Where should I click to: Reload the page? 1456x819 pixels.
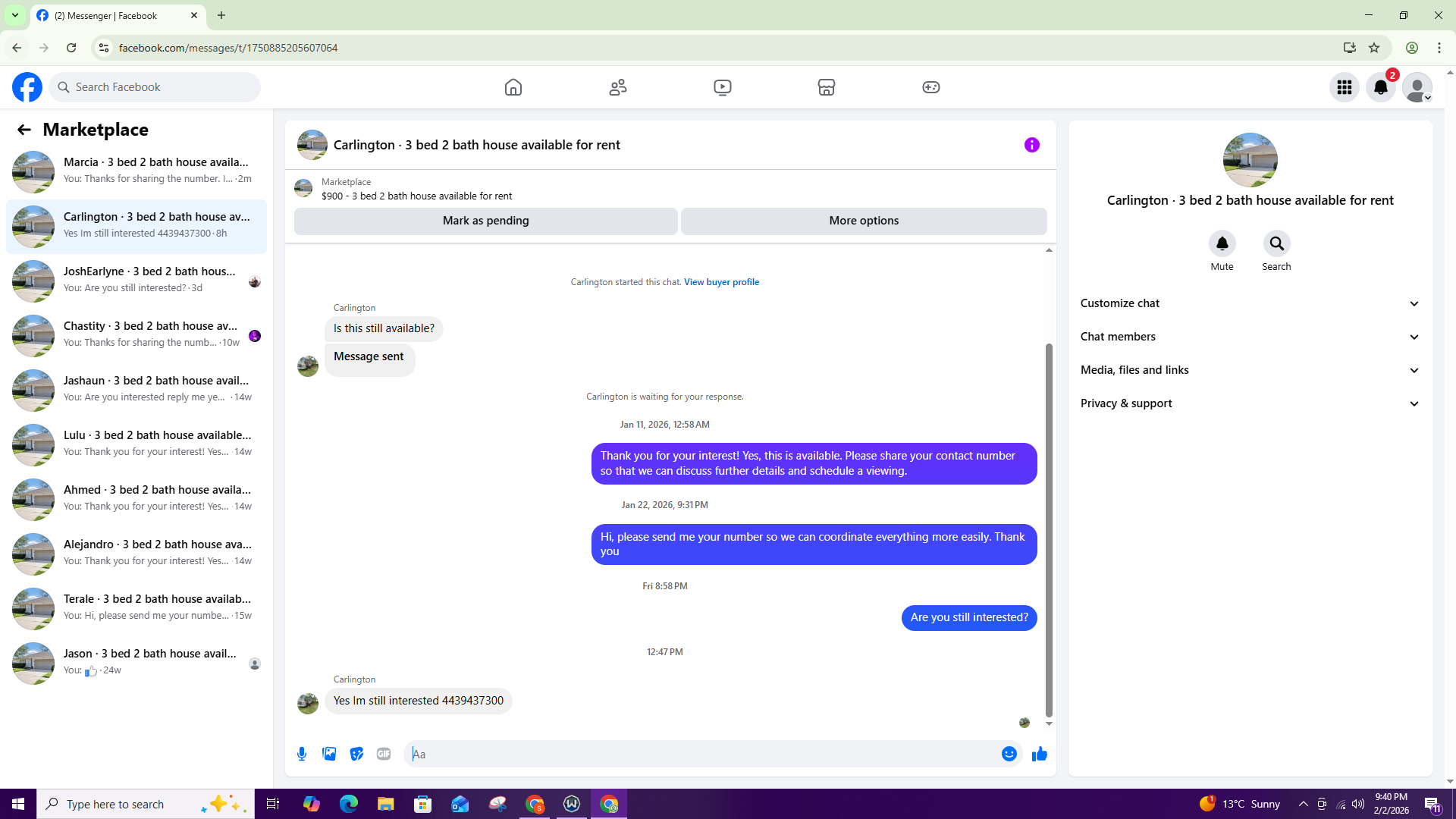click(71, 48)
